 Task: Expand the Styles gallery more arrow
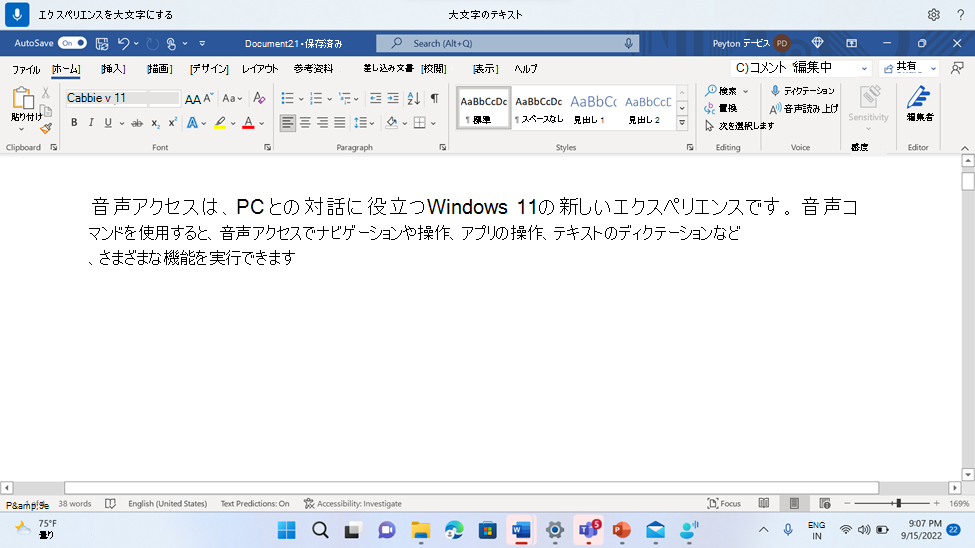pyautogui.click(x=682, y=123)
